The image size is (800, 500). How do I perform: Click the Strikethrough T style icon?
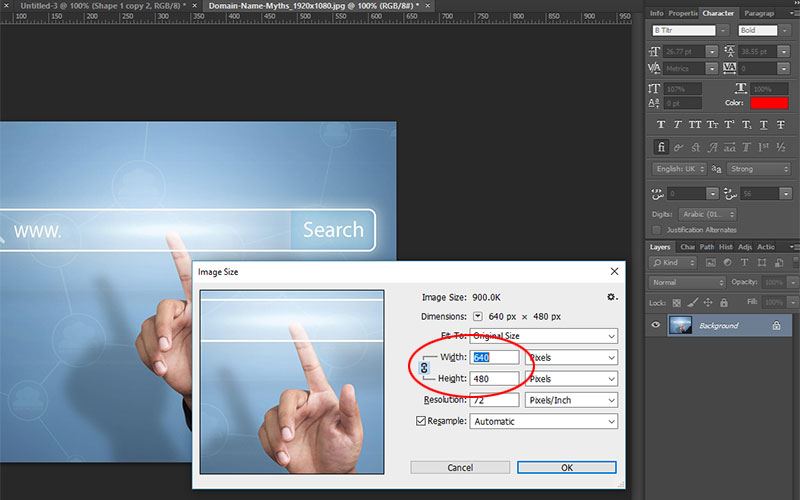click(781, 124)
